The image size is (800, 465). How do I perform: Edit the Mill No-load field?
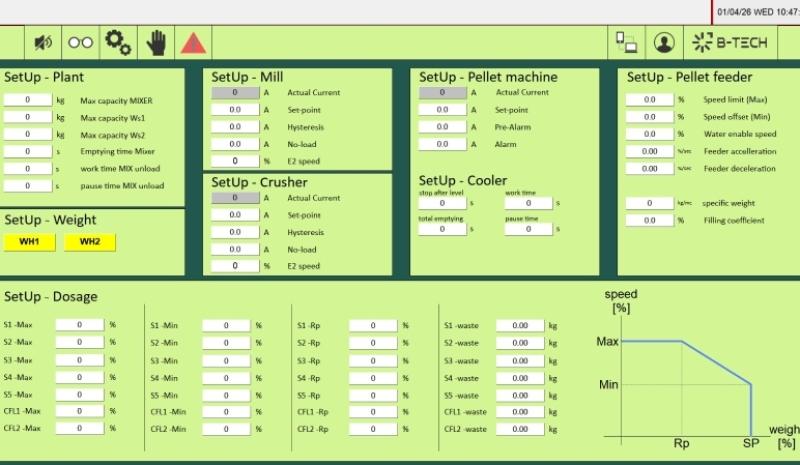235,144
